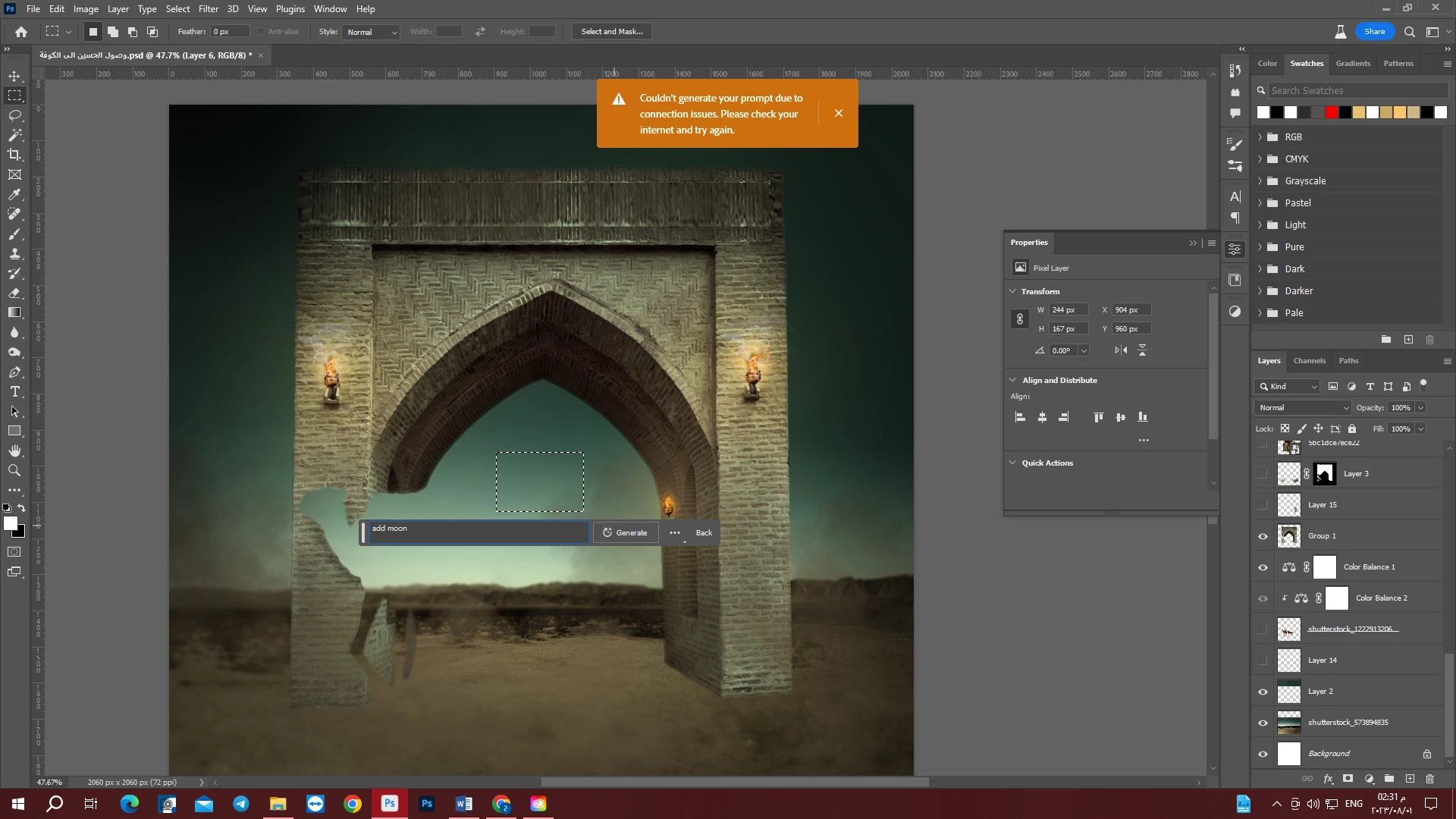
Task: Select the Crop tool
Action: pyautogui.click(x=14, y=155)
